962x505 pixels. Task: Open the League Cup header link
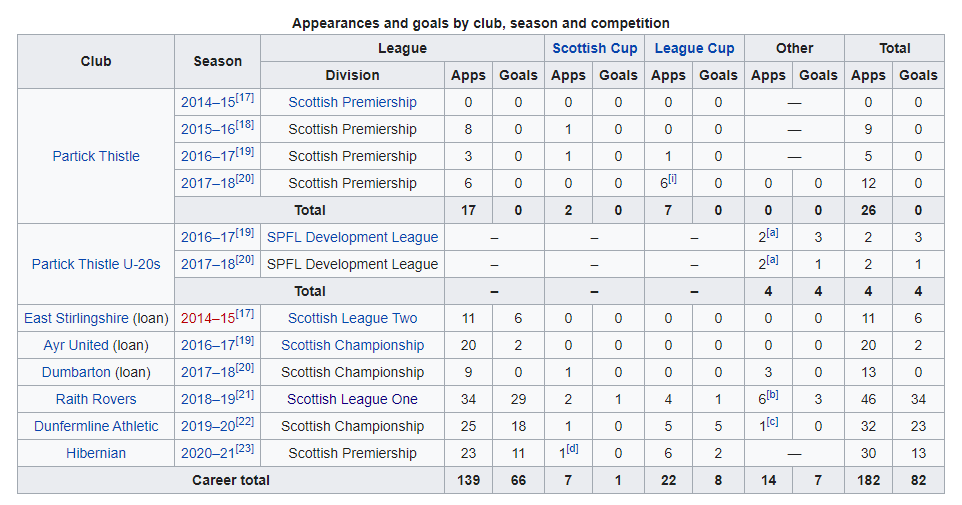(x=694, y=48)
